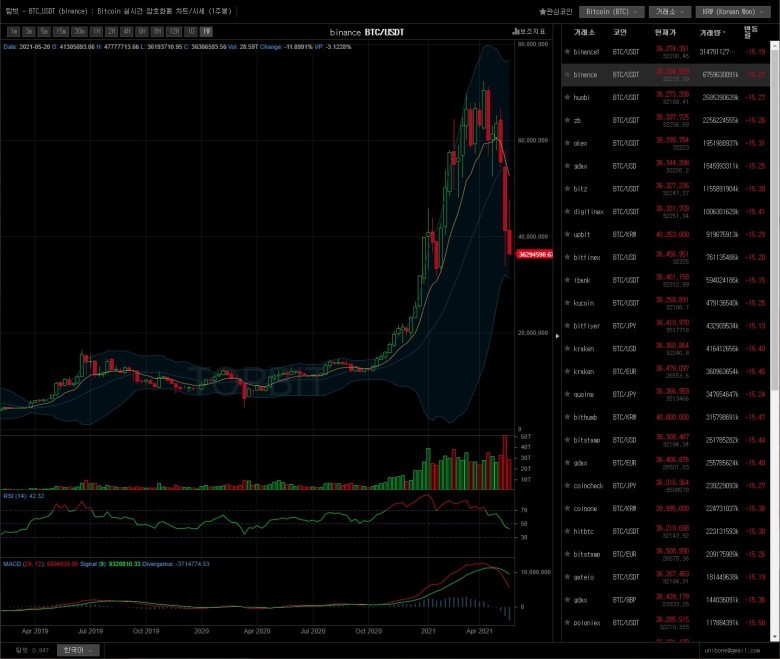Viewport: 780px width, 659px height.
Task: Select the 4H chart interval
Action: [x=127, y=31]
